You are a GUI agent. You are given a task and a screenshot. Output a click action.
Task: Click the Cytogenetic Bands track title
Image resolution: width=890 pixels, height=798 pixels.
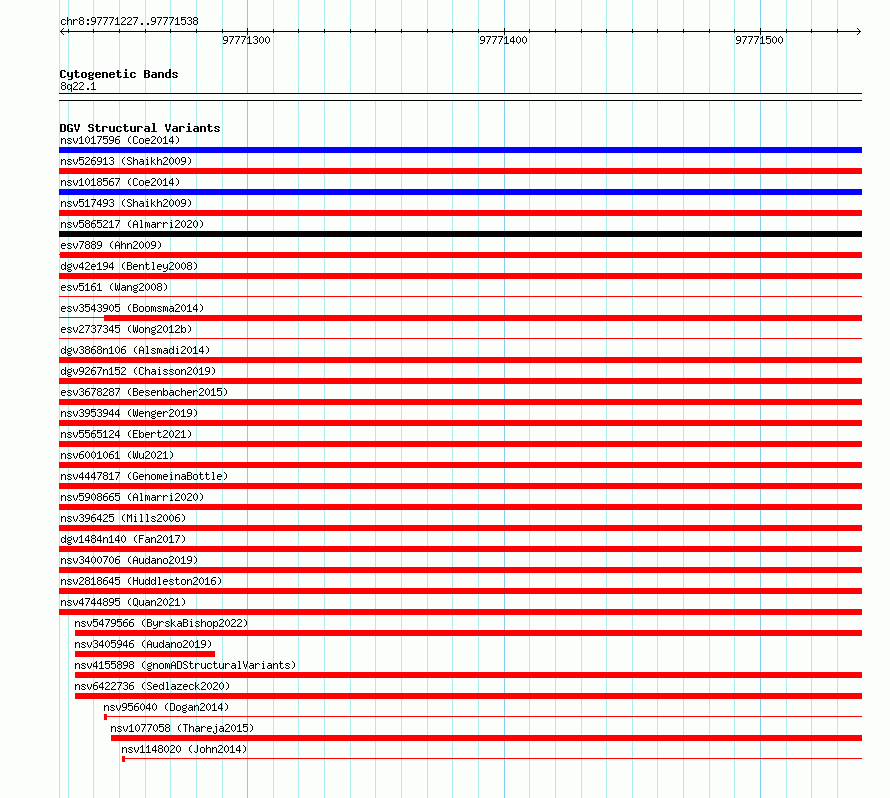[x=119, y=74]
